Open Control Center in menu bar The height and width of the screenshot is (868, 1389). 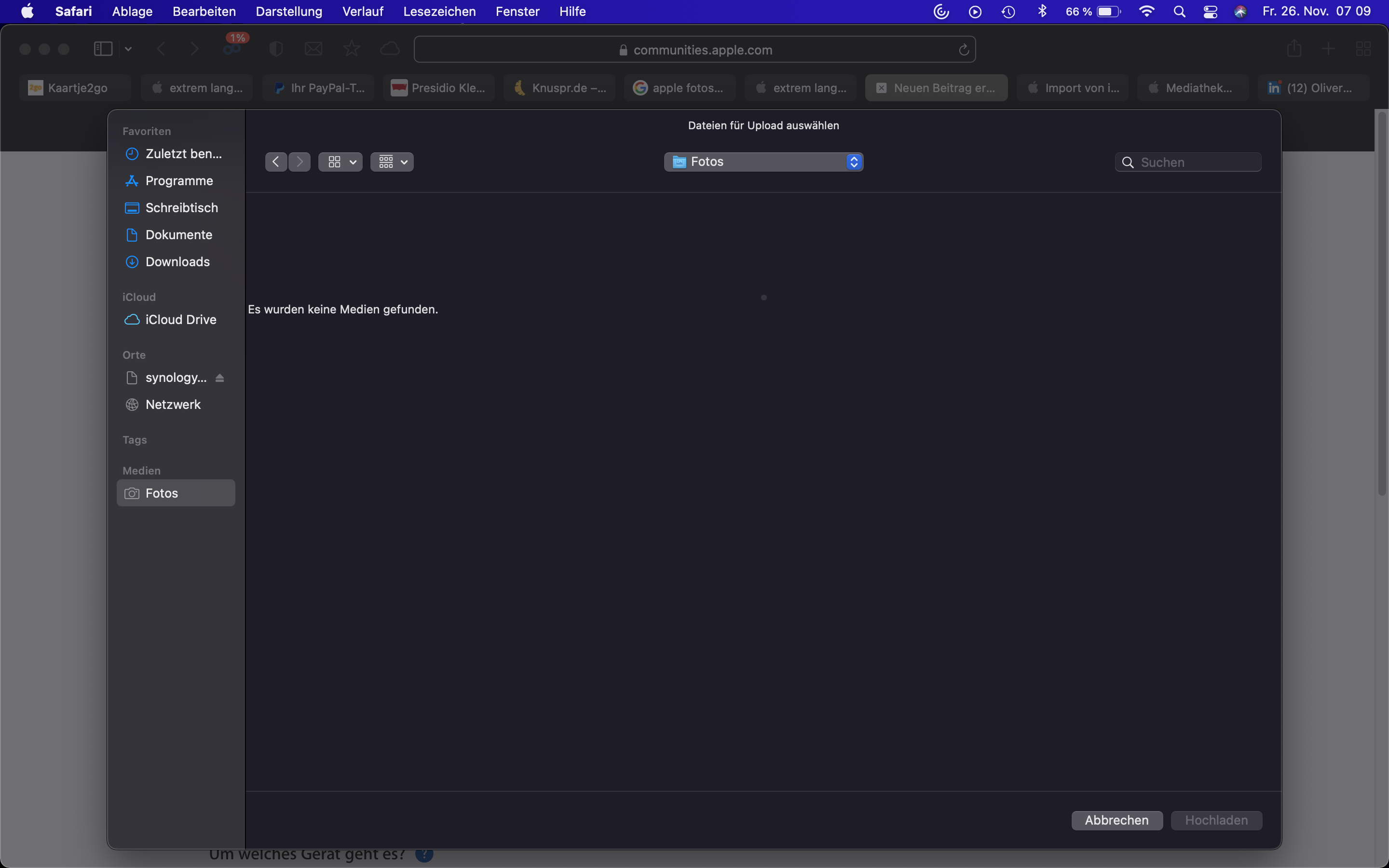[x=1210, y=12]
